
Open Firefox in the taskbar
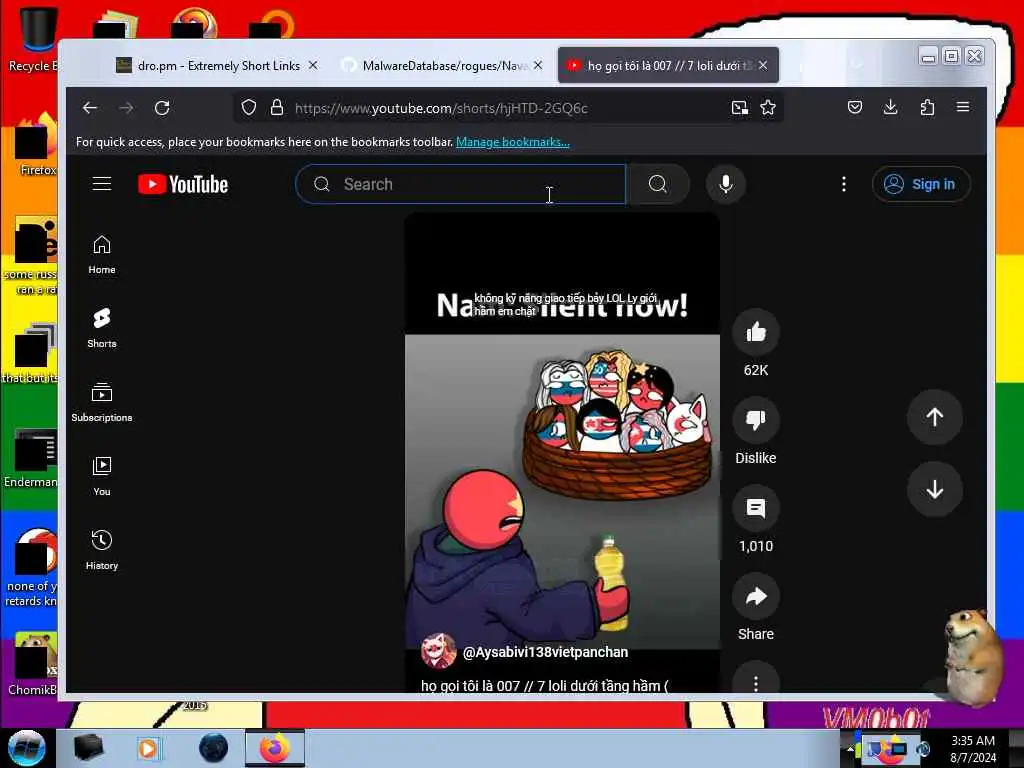[x=275, y=748]
